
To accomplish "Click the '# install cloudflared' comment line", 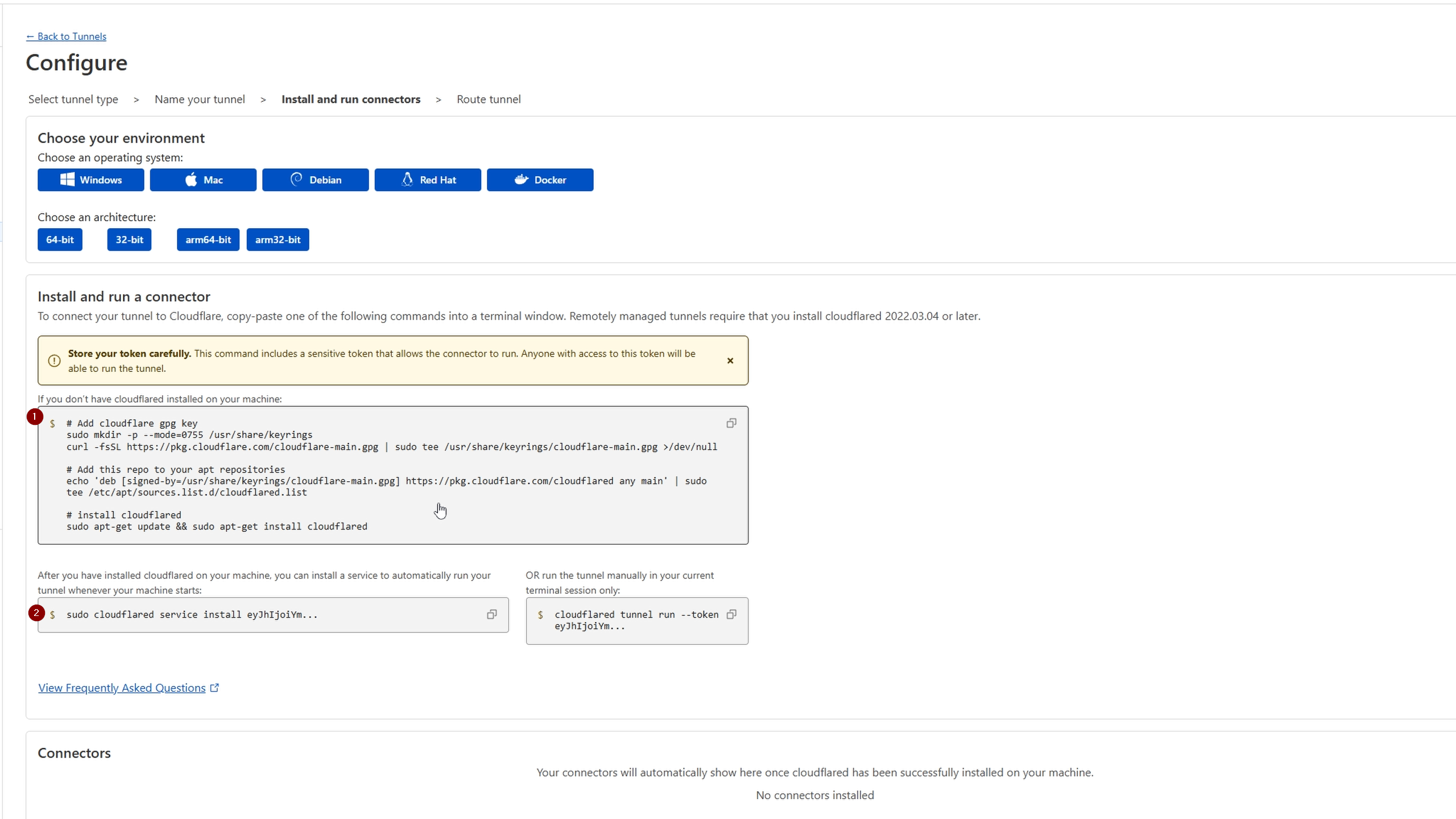I will (123, 515).
